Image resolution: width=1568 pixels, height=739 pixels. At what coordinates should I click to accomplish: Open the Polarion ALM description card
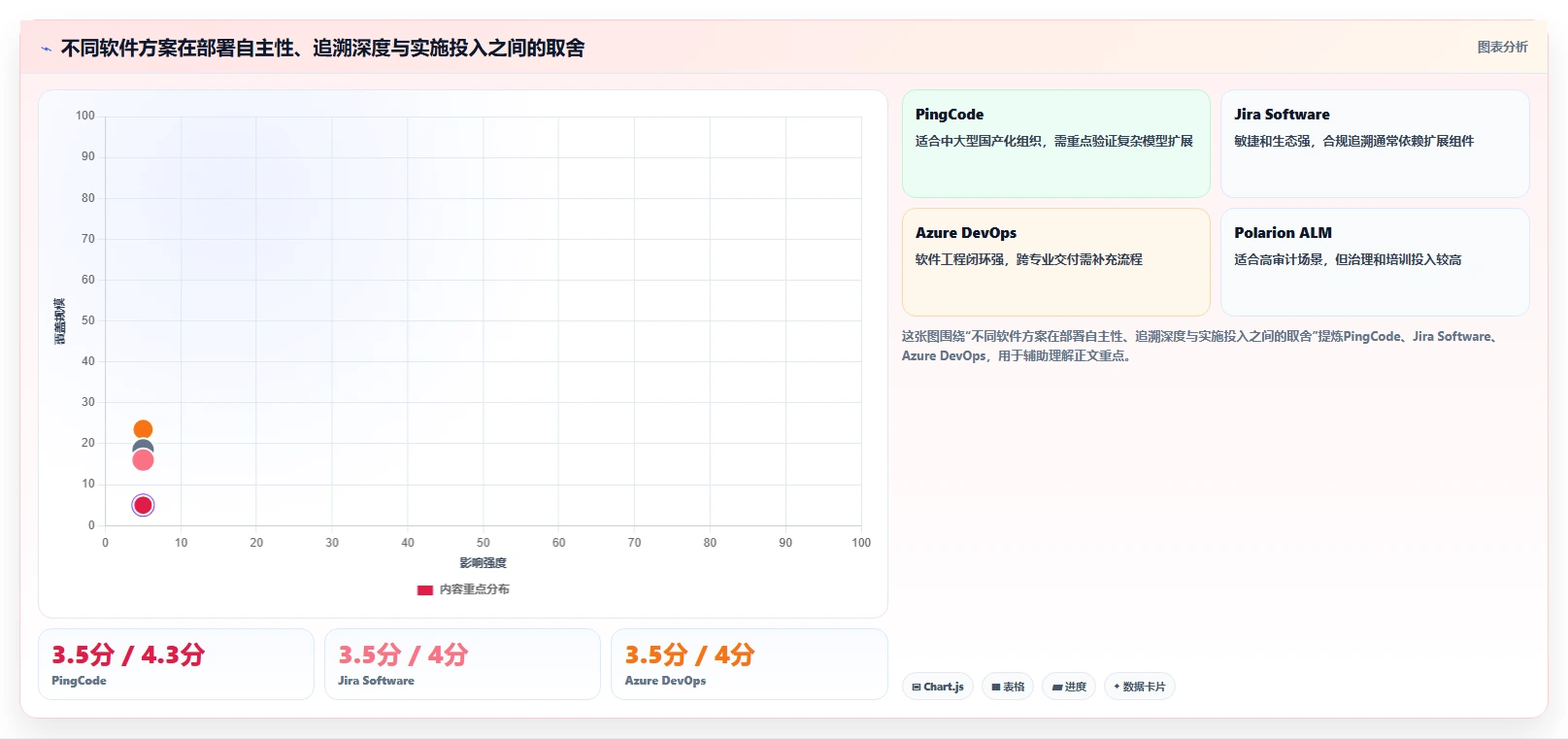(x=1375, y=262)
